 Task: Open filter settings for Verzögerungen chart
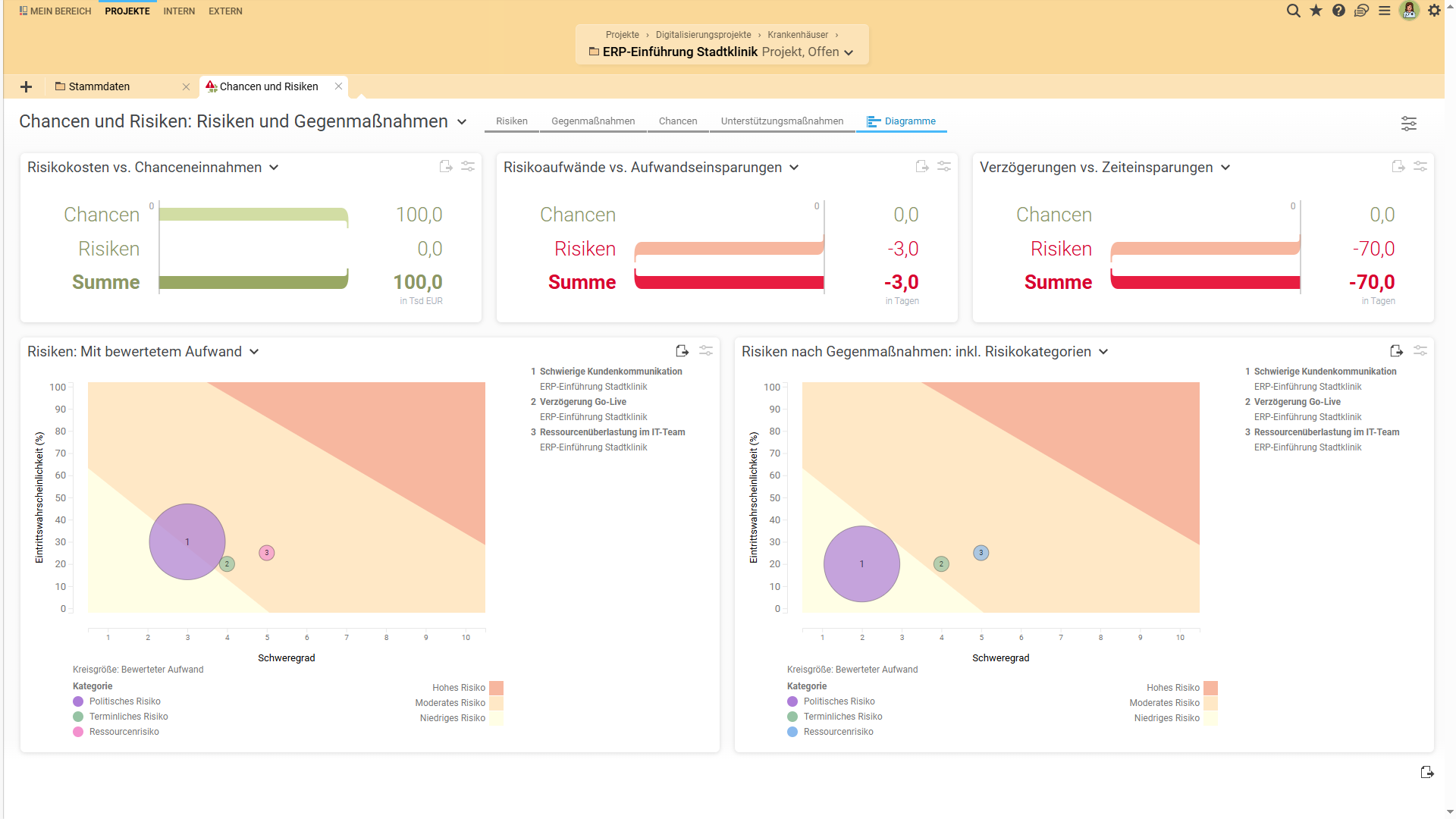(x=1420, y=166)
